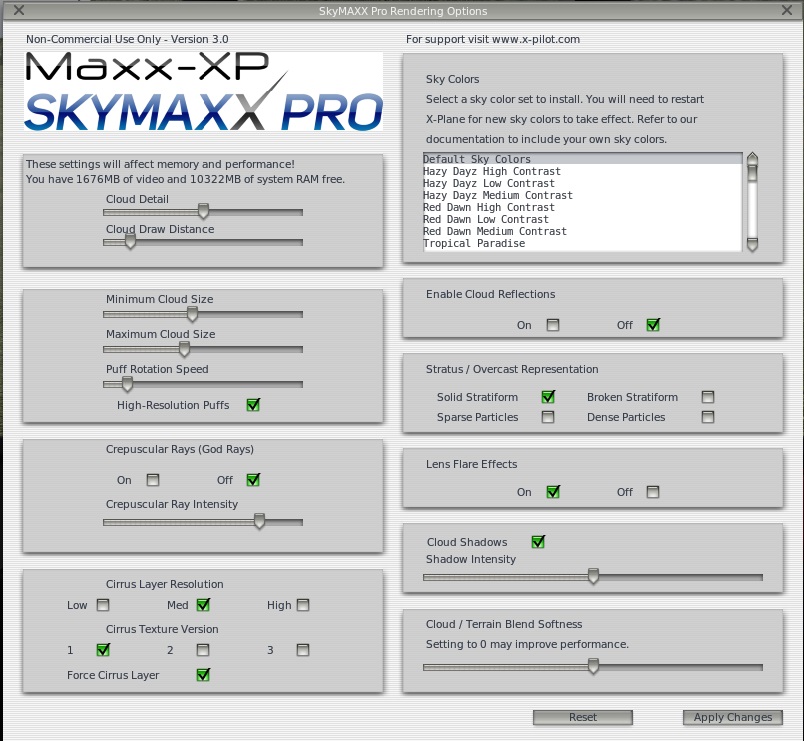The height and width of the screenshot is (741, 804).
Task: Click the Cloud Detail slider handle
Action: point(203,211)
